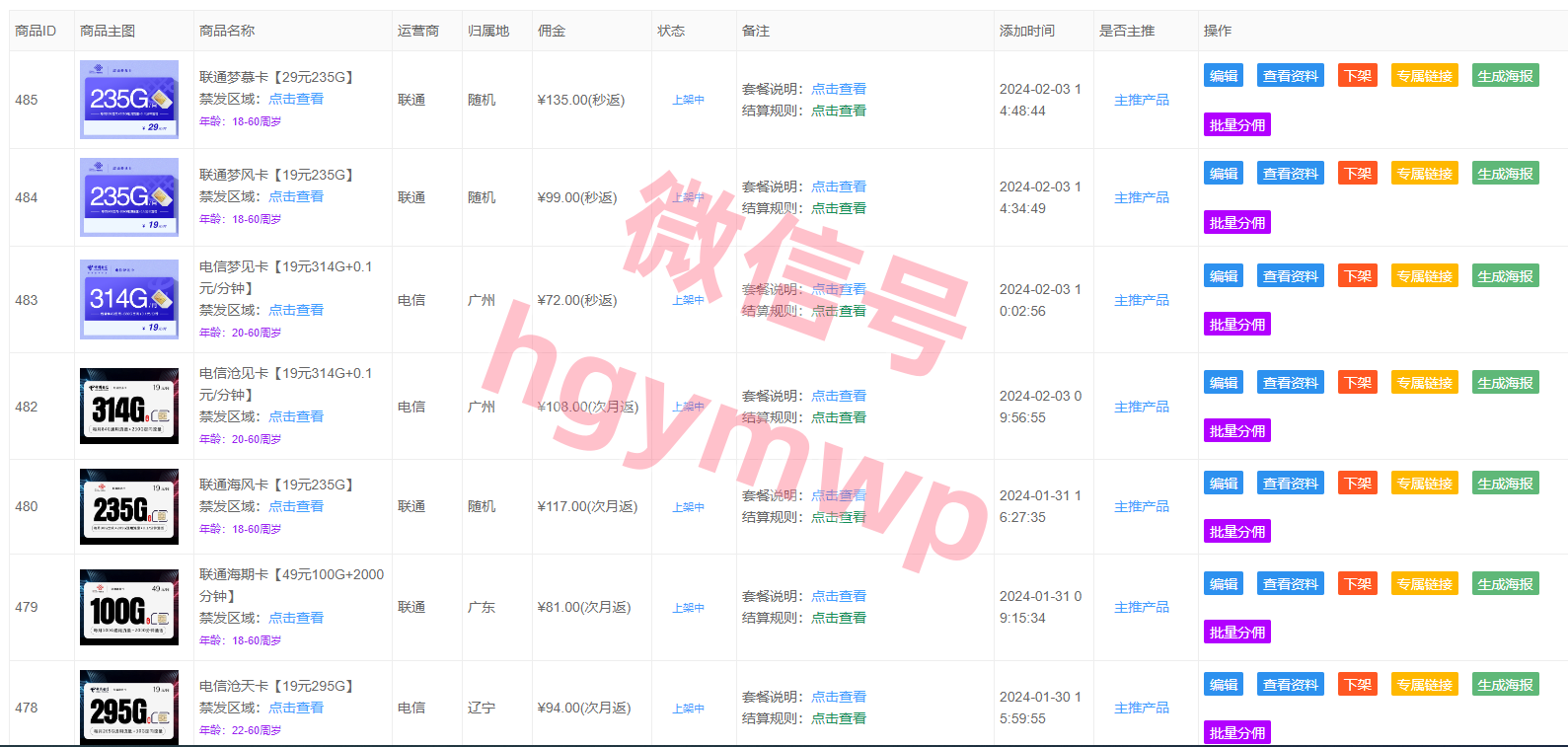Toggle 主推产品 for product 485
Image resolution: width=1568 pixels, height=747 pixels.
click(x=1142, y=100)
